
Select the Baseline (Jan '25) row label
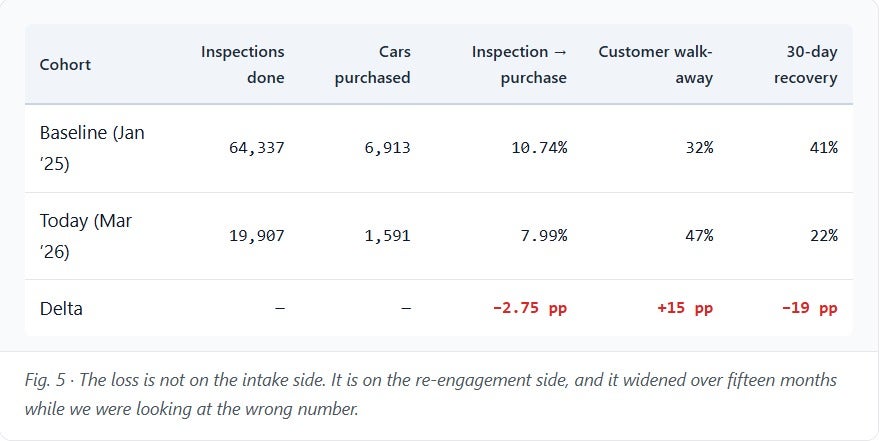click(x=92, y=148)
